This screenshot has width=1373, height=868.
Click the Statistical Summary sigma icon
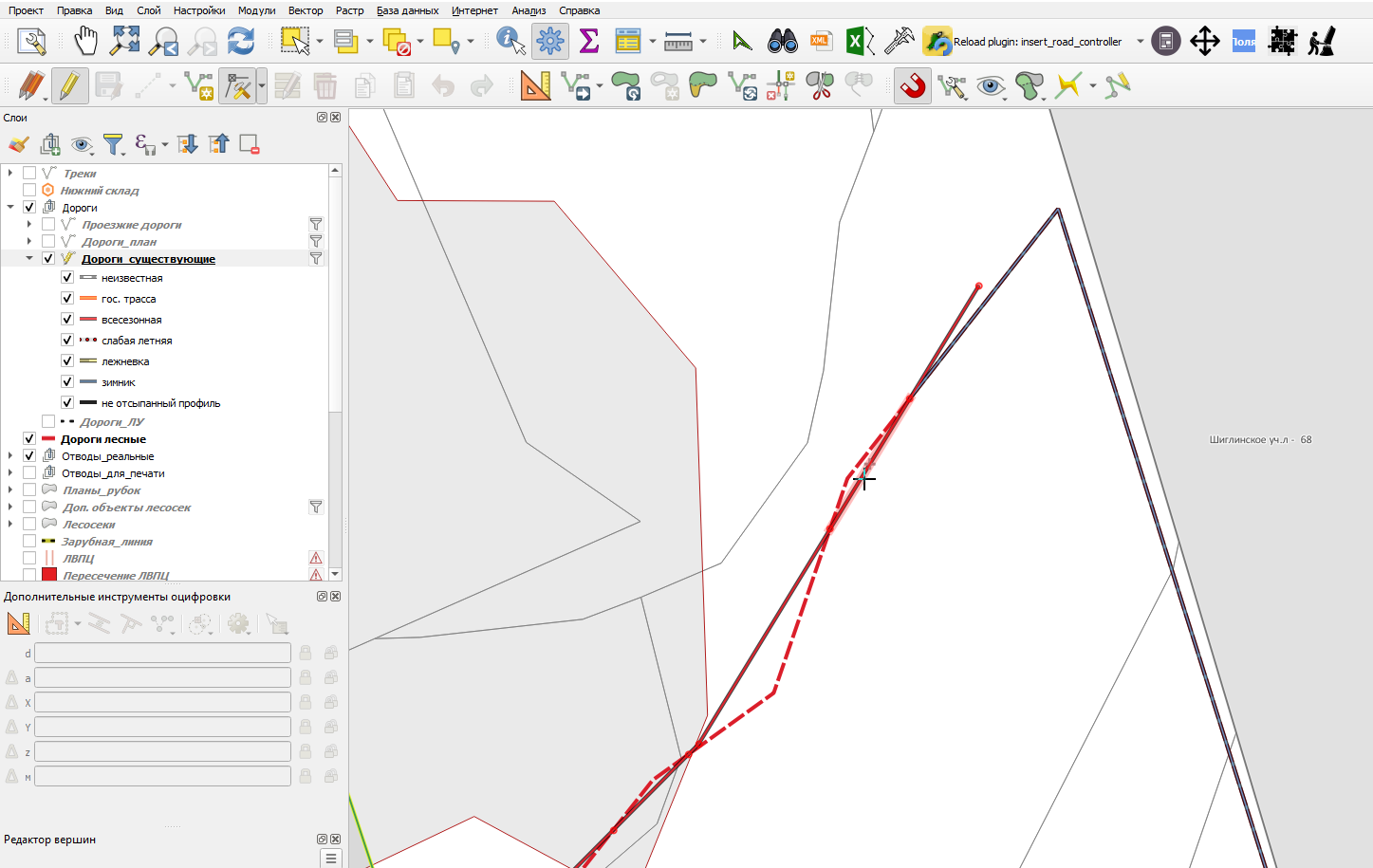click(x=588, y=41)
